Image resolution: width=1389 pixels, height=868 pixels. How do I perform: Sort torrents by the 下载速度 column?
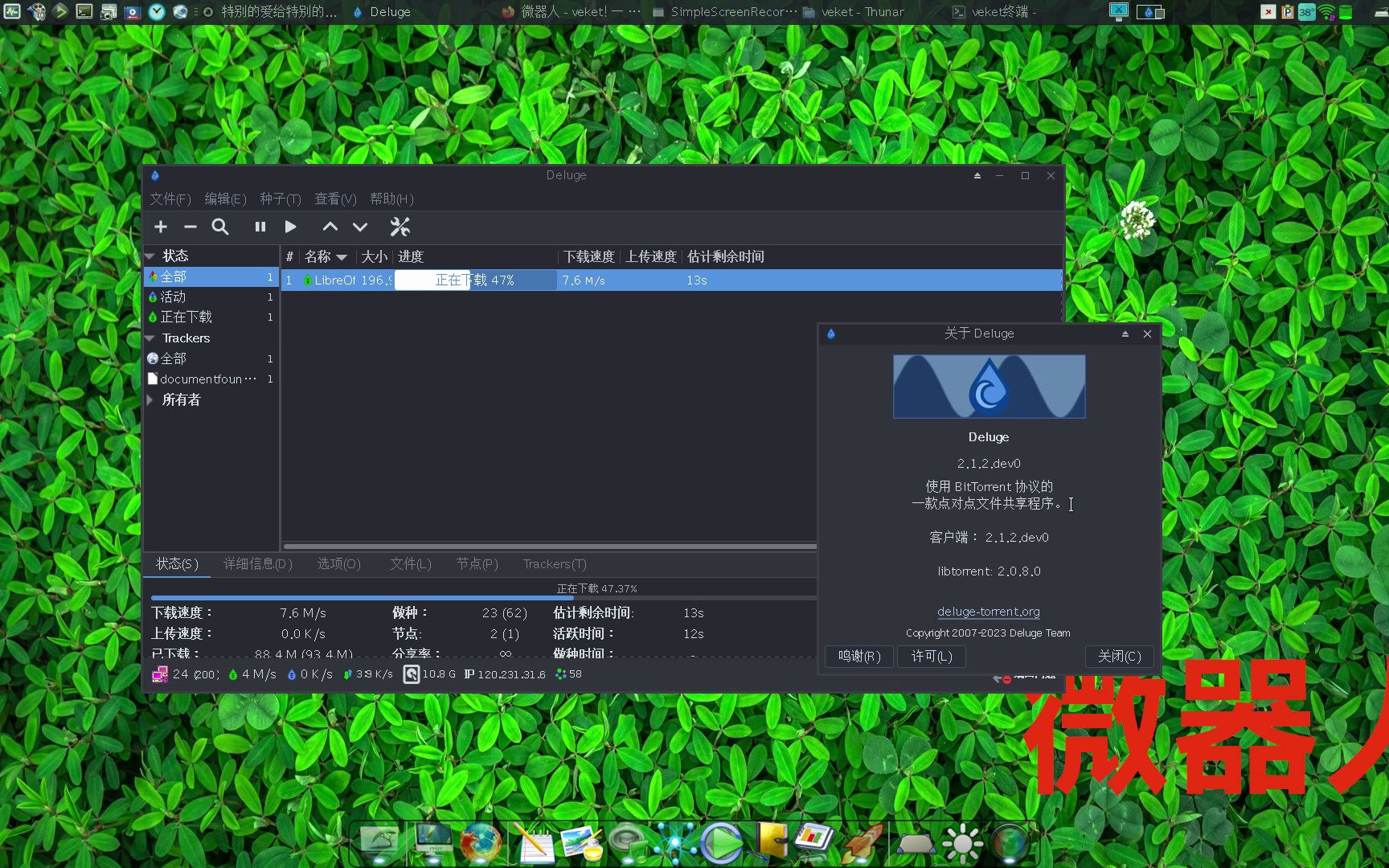589,256
